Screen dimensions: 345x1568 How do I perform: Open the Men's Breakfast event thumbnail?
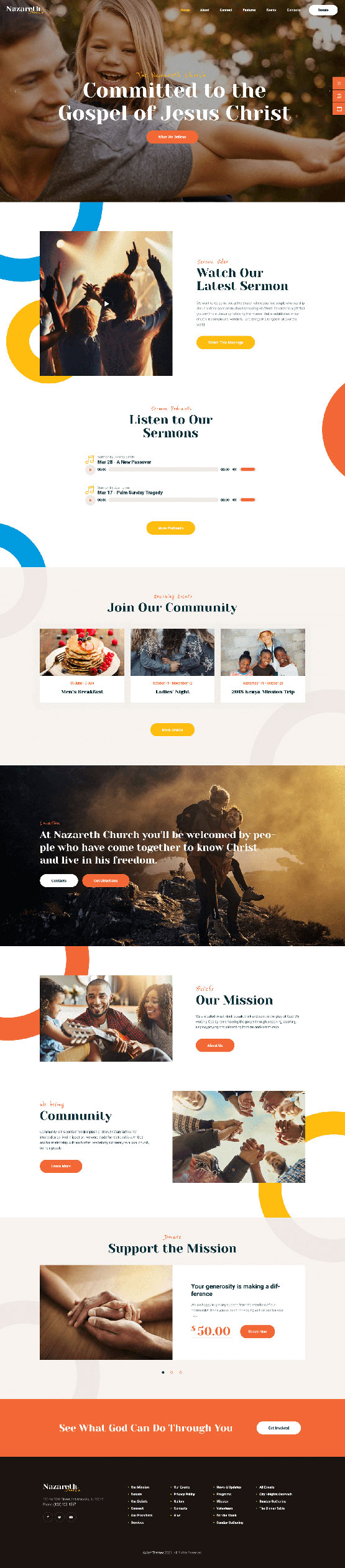click(x=82, y=652)
